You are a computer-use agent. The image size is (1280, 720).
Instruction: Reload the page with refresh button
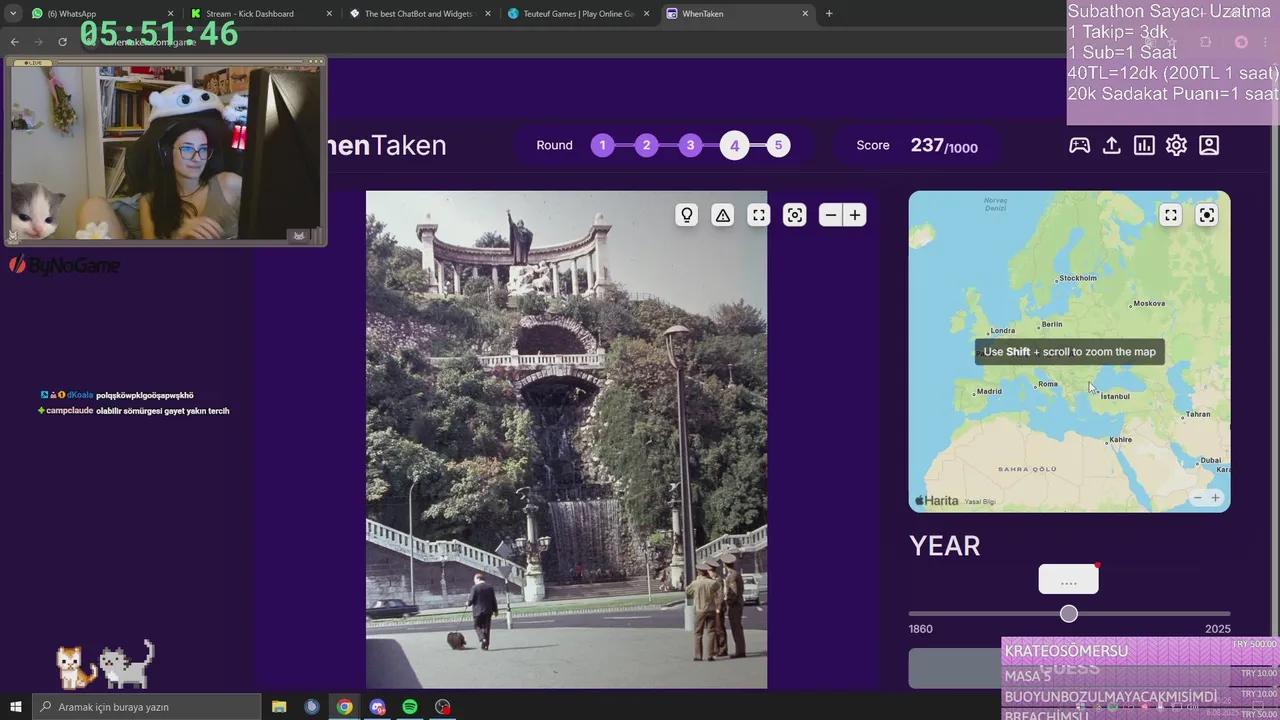pos(62,42)
